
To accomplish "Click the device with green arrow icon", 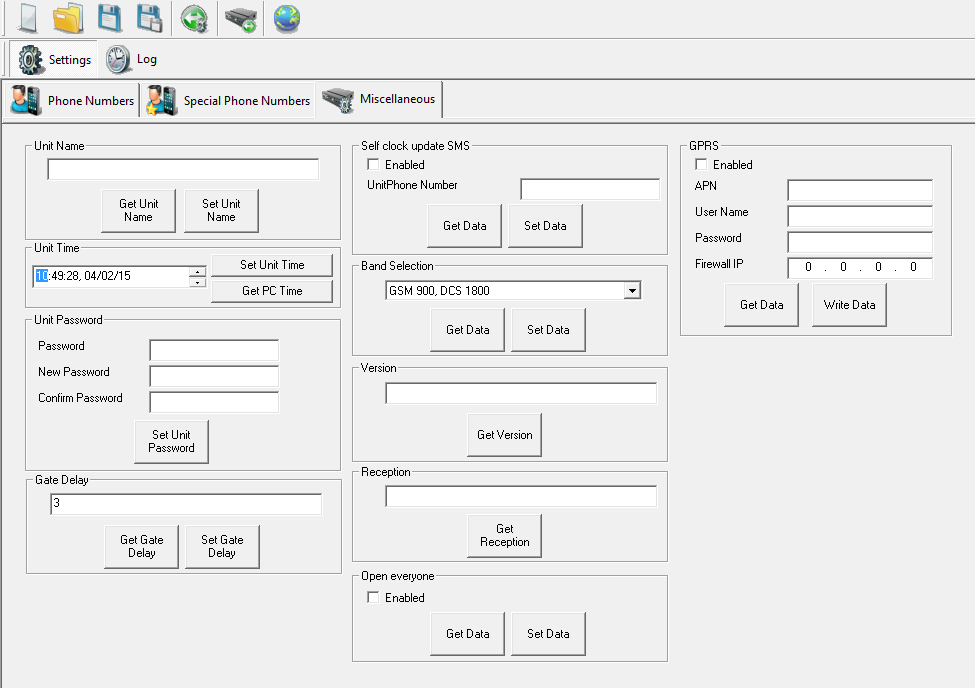I will click(240, 18).
